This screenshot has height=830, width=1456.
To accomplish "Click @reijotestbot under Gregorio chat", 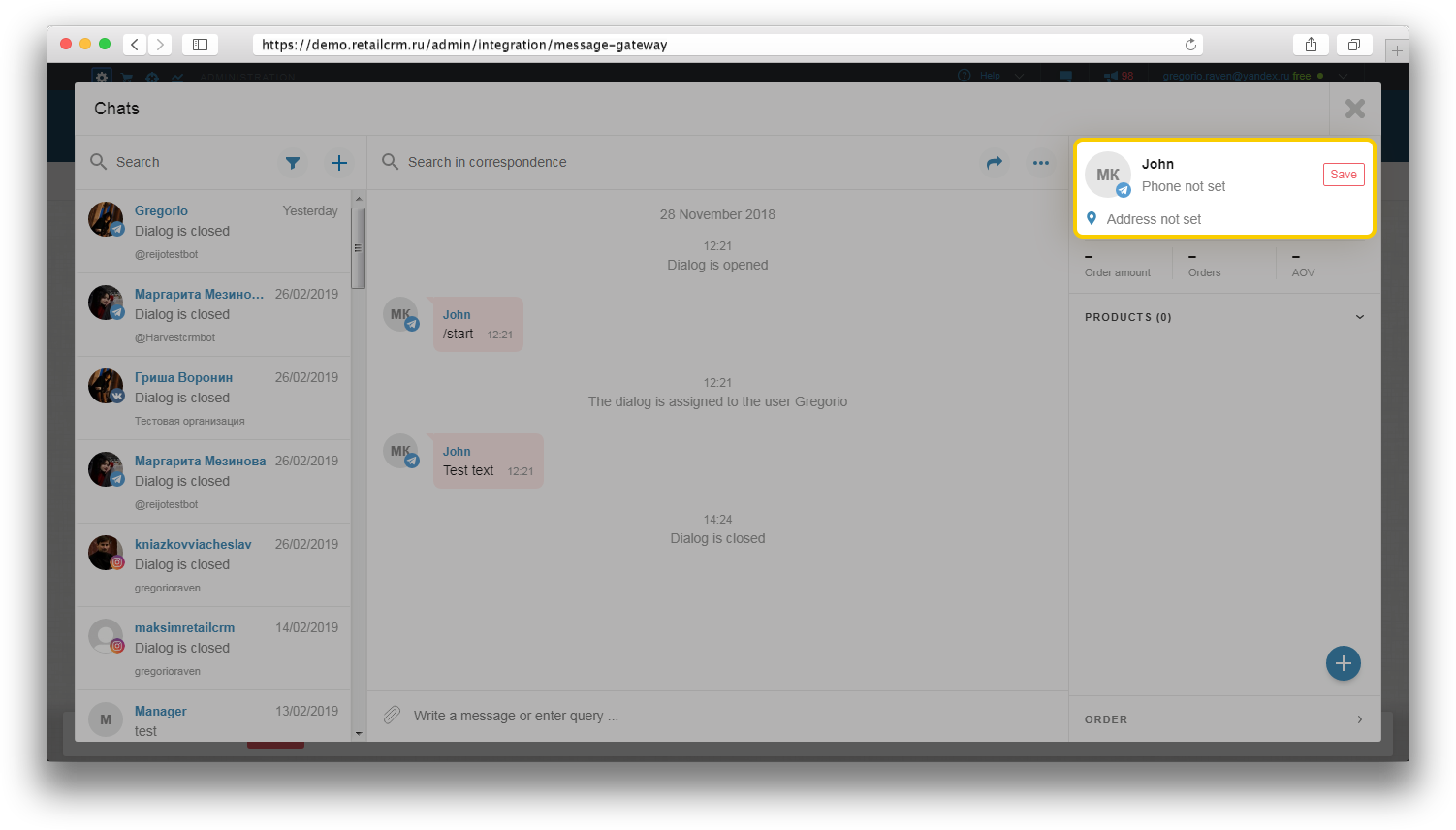I will click(166, 254).
